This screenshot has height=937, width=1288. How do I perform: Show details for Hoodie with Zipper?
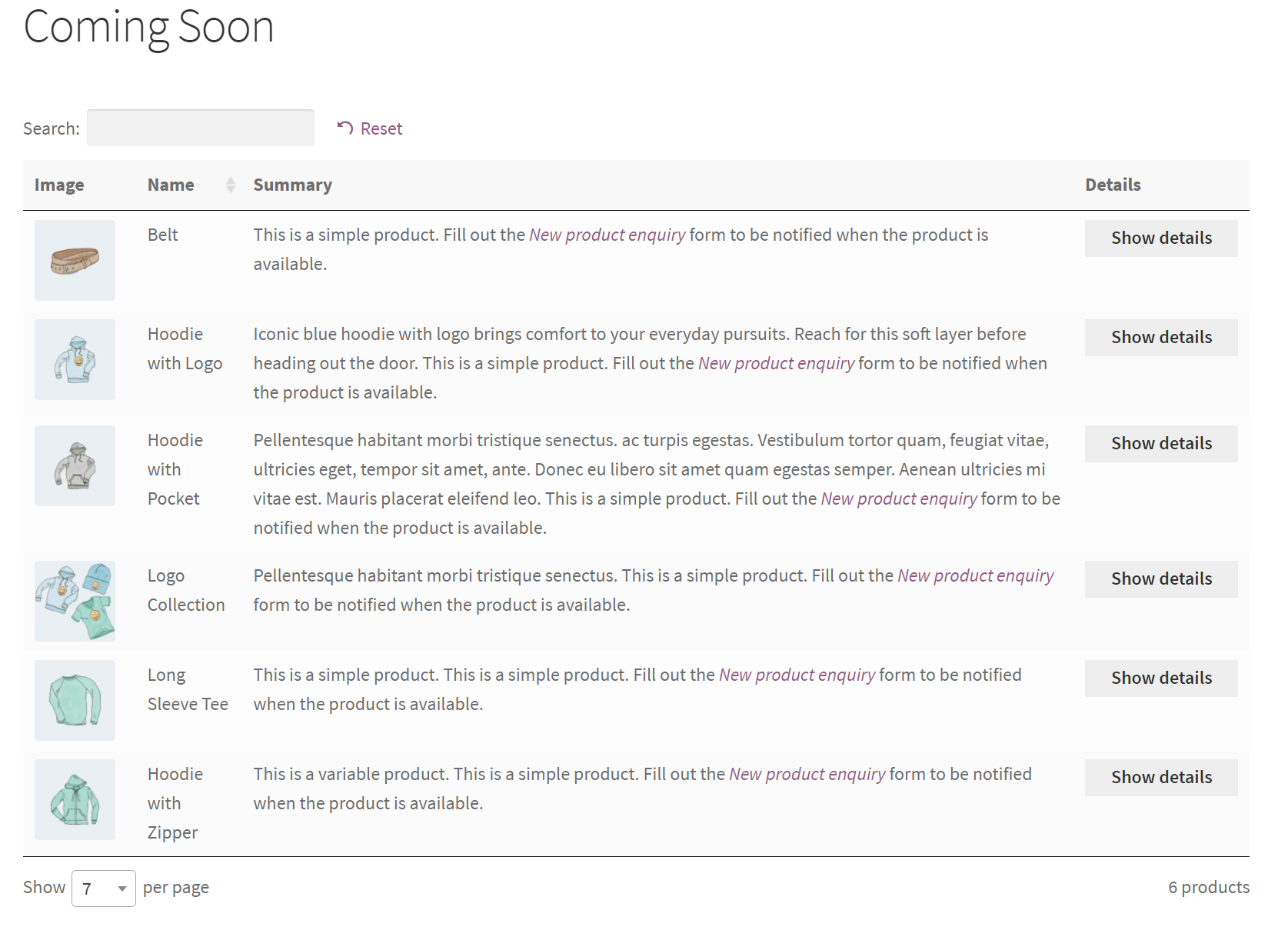point(1160,777)
